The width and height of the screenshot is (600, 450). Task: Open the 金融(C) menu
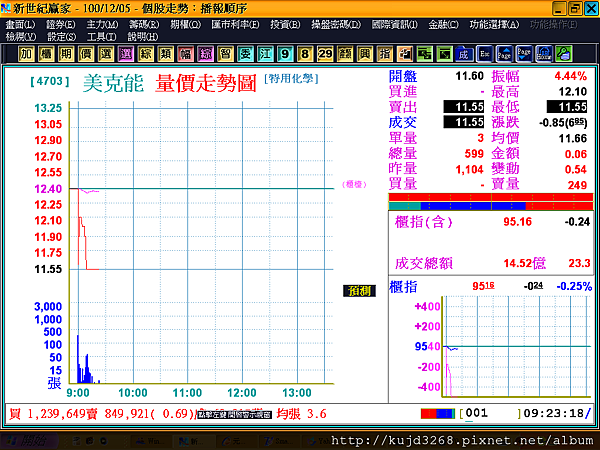[x=443, y=25]
